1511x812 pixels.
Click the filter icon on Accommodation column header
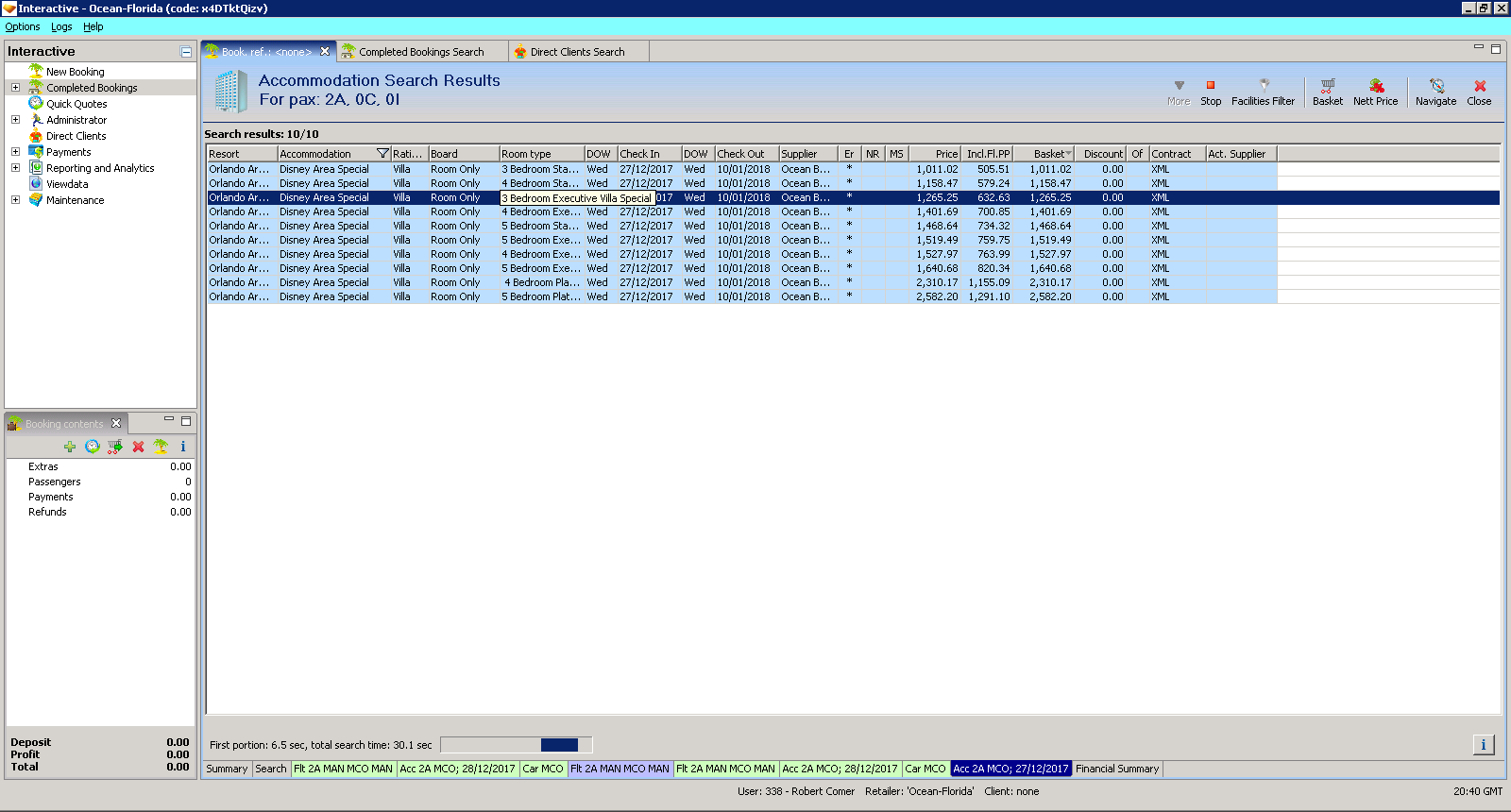(382, 154)
